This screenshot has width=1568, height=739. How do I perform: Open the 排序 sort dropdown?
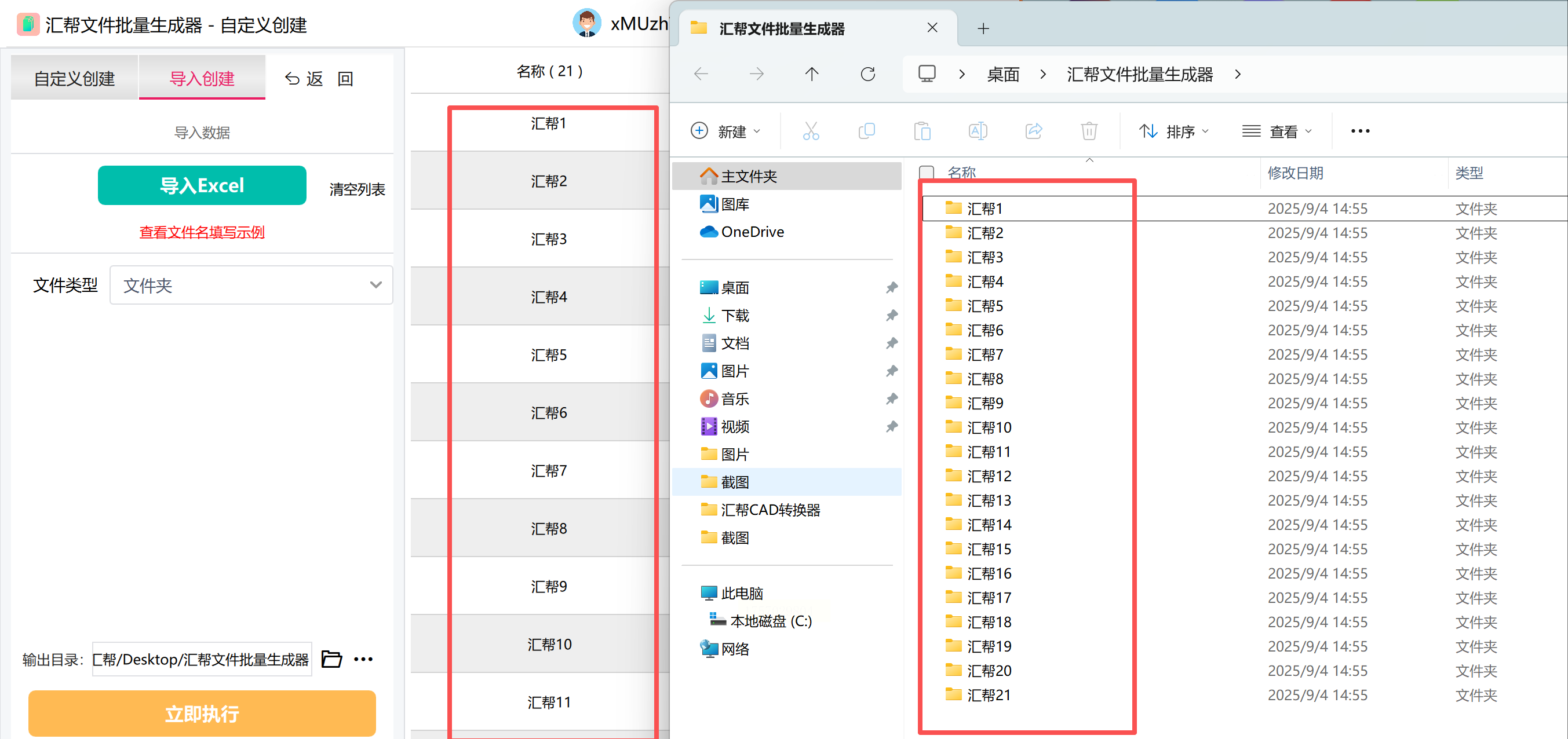[x=1173, y=131]
